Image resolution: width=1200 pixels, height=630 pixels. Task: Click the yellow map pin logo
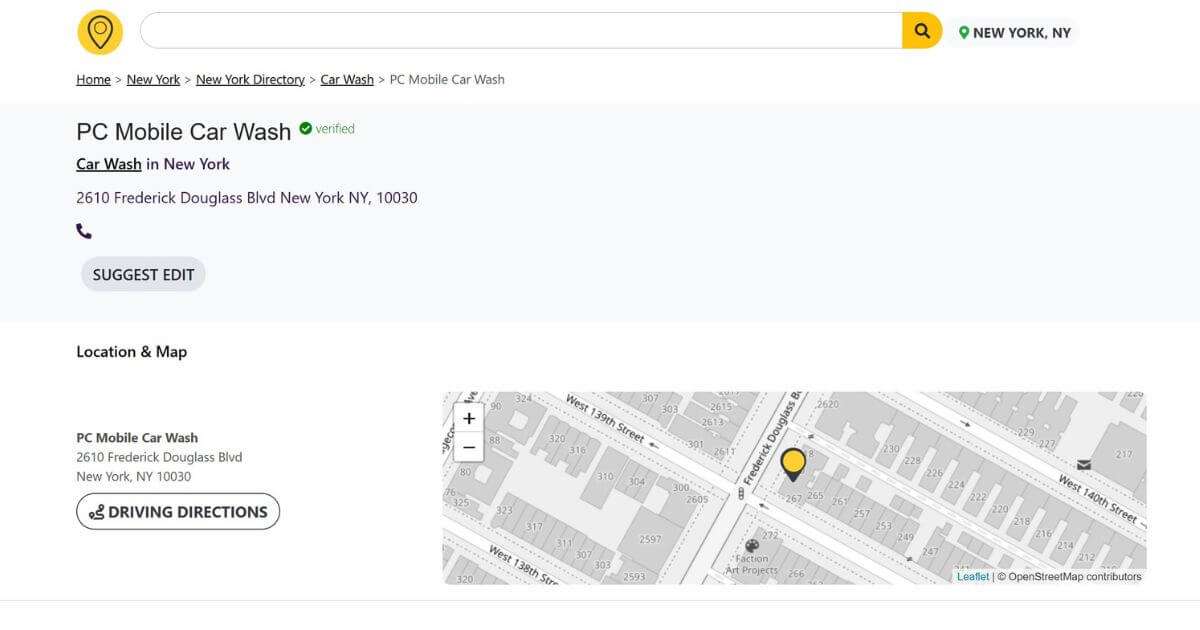click(99, 31)
